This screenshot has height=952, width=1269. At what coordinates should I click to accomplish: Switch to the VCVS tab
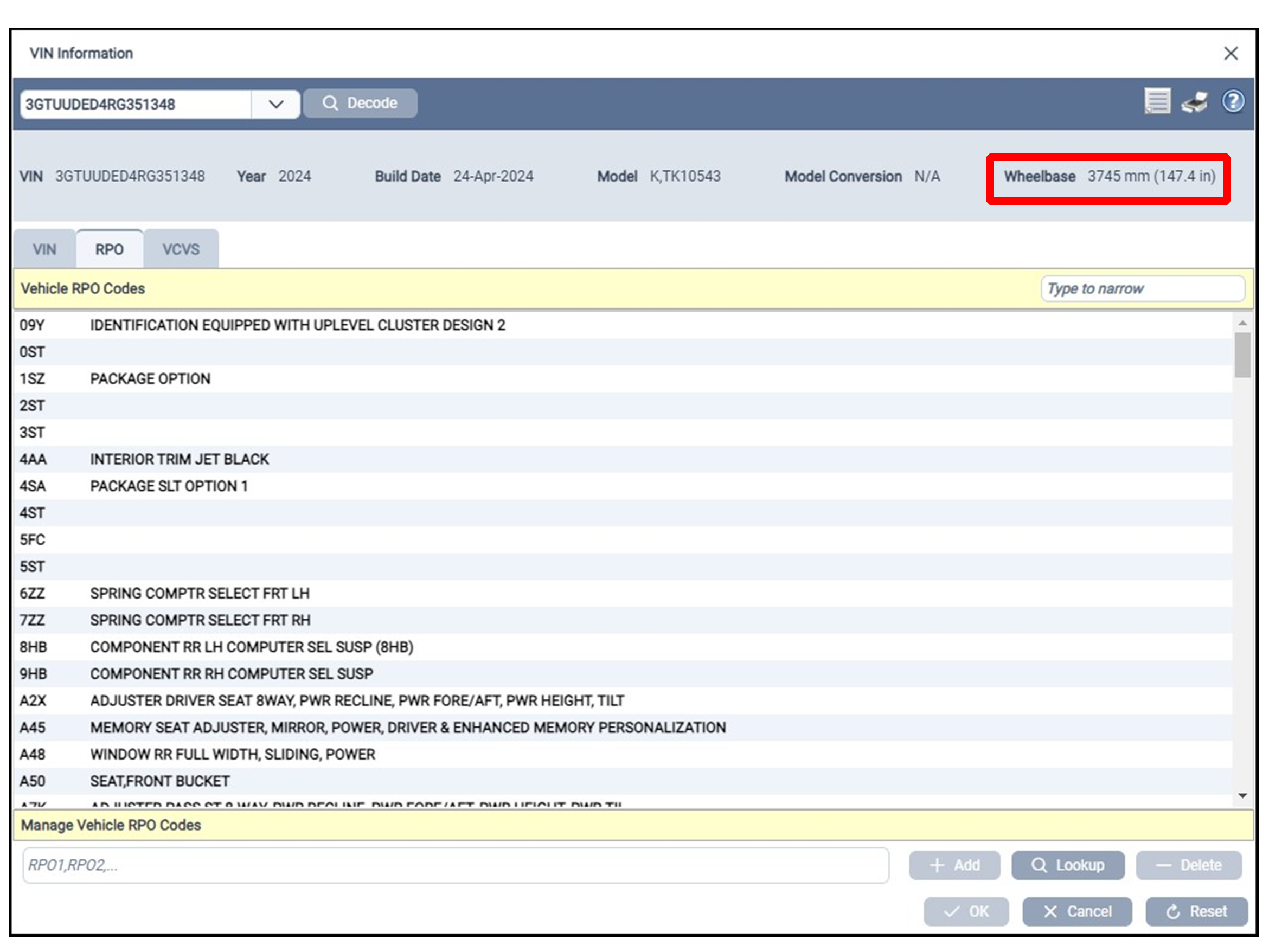click(x=181, y=249)
